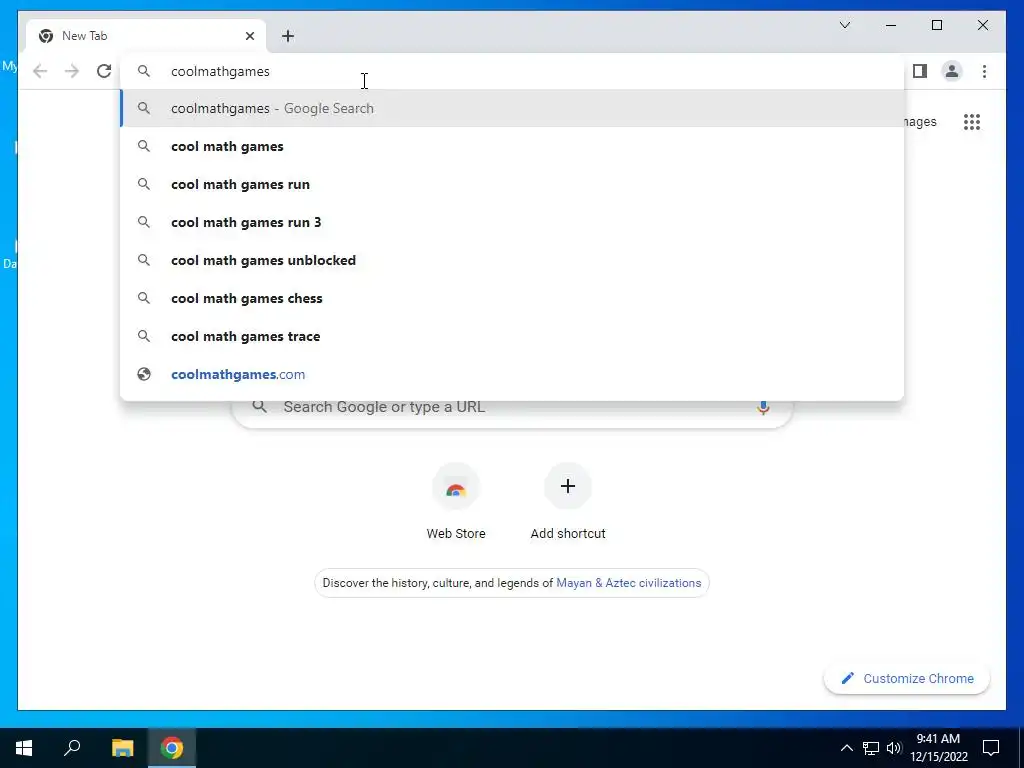
Task: Click the Google search box on page
Action: click(512, 408)
